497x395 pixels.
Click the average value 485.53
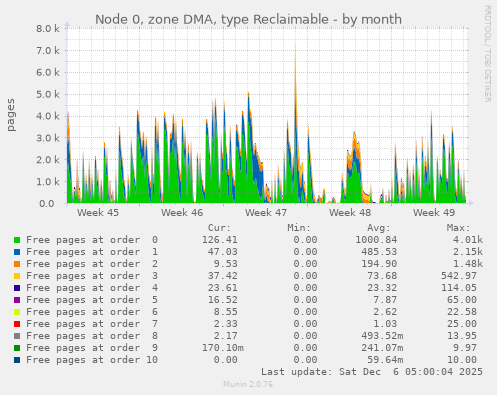379,252
